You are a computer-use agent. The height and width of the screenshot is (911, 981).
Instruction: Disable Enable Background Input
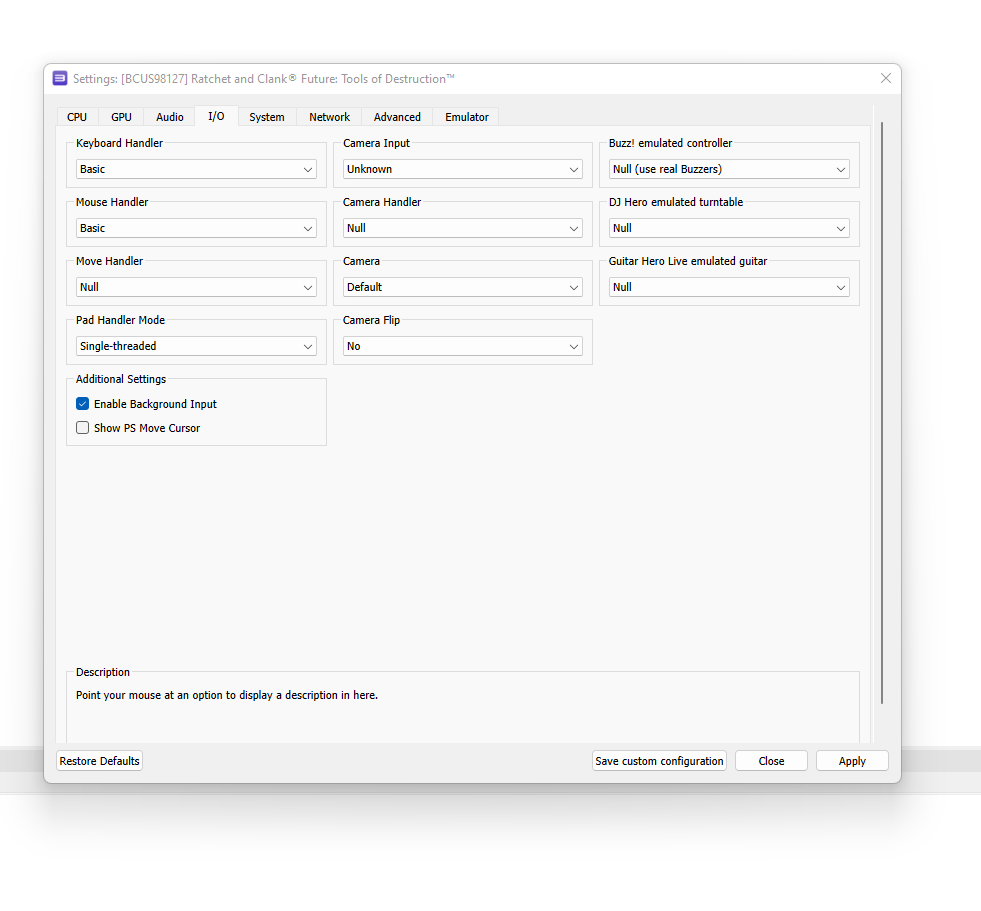click(x=82, y=404)
